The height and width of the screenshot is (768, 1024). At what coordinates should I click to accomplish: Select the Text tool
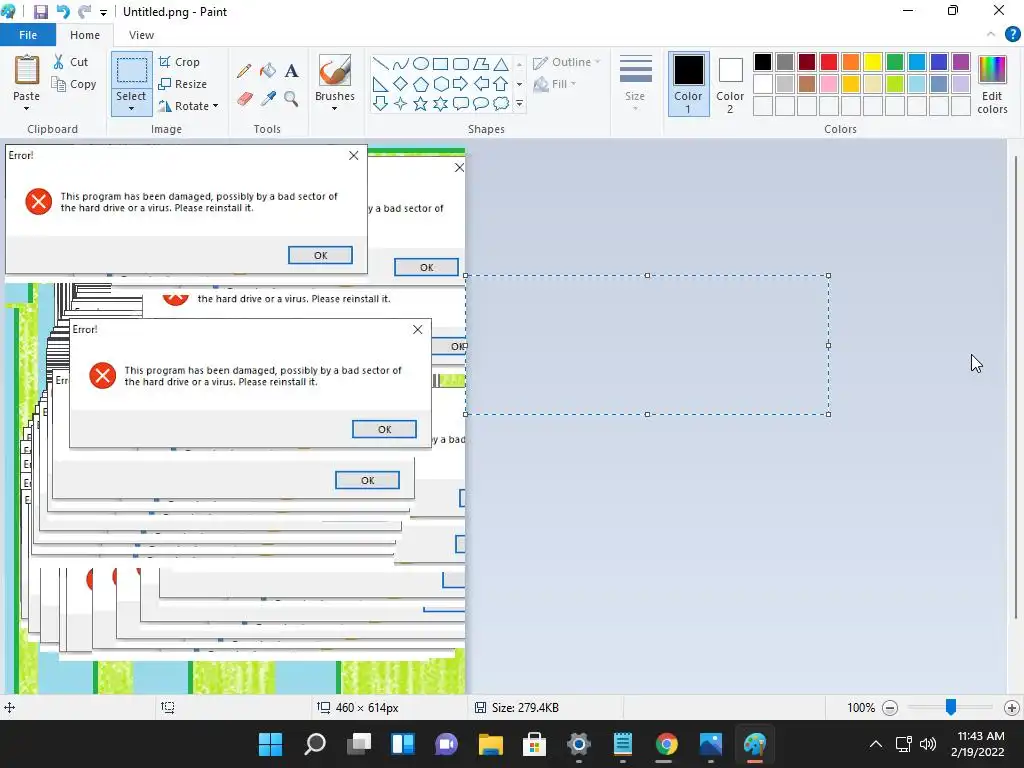pos(291,71)
